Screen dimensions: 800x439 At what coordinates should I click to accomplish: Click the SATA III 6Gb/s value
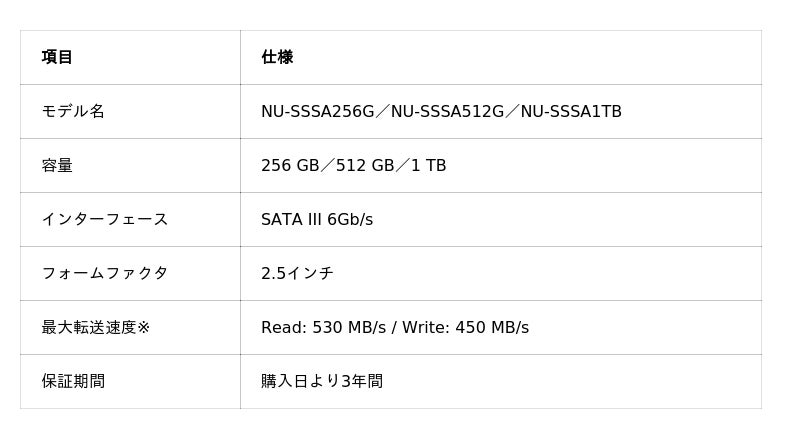(317, 220)
